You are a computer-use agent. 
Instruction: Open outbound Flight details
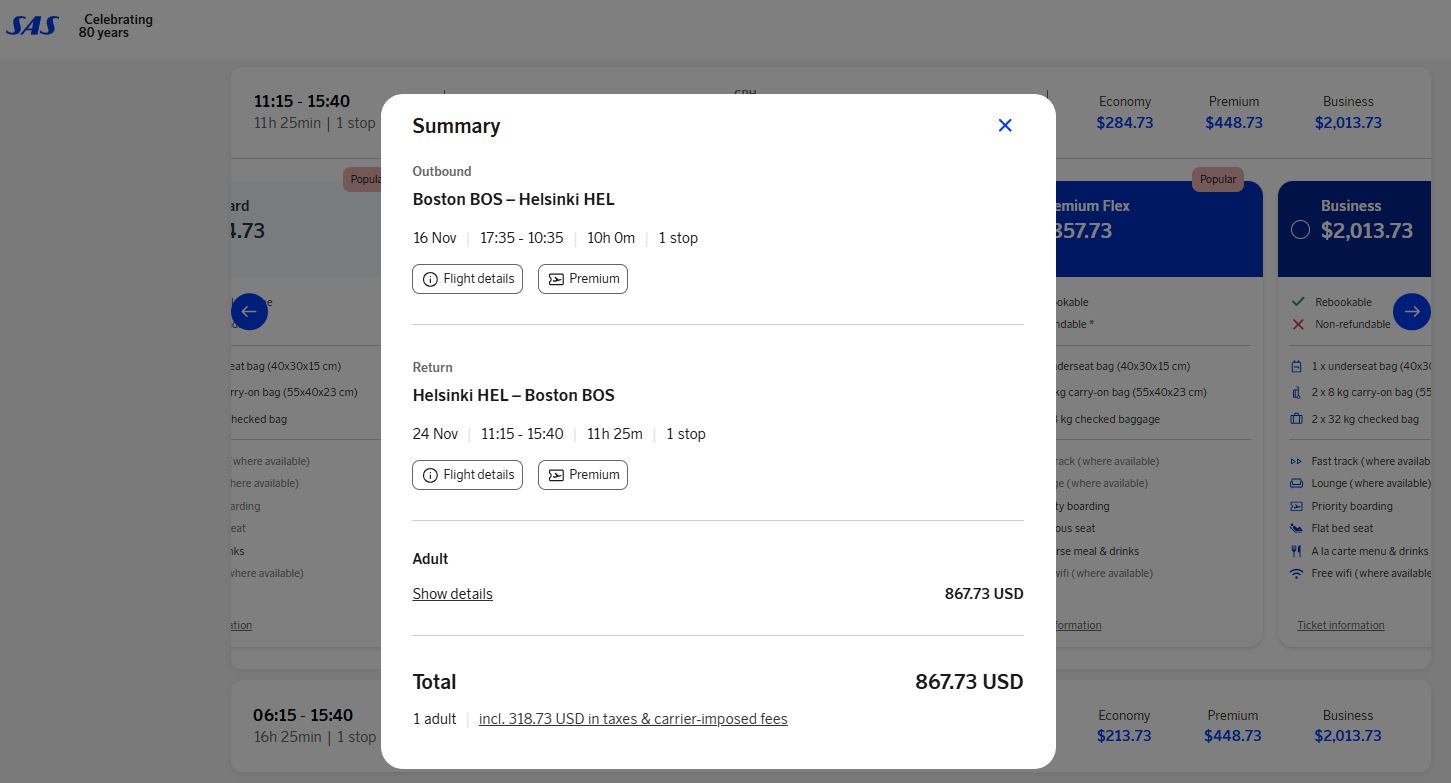pos(467,279)
